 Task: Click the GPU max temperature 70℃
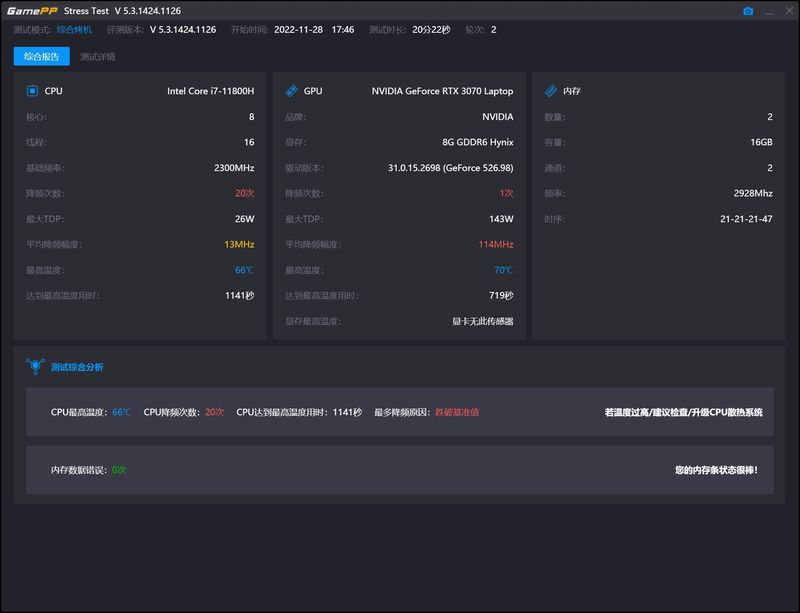pyautogui.click(x=504, y=269)
